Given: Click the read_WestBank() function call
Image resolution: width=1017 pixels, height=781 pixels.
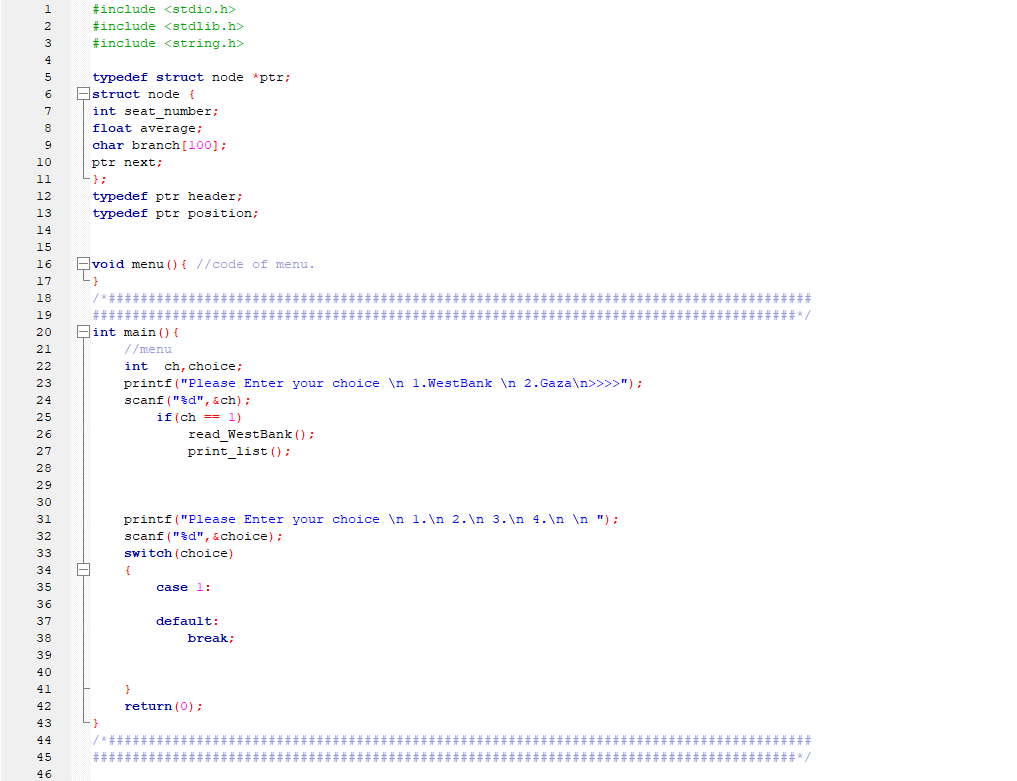Looking at the screenshot, I should point(248,434).
